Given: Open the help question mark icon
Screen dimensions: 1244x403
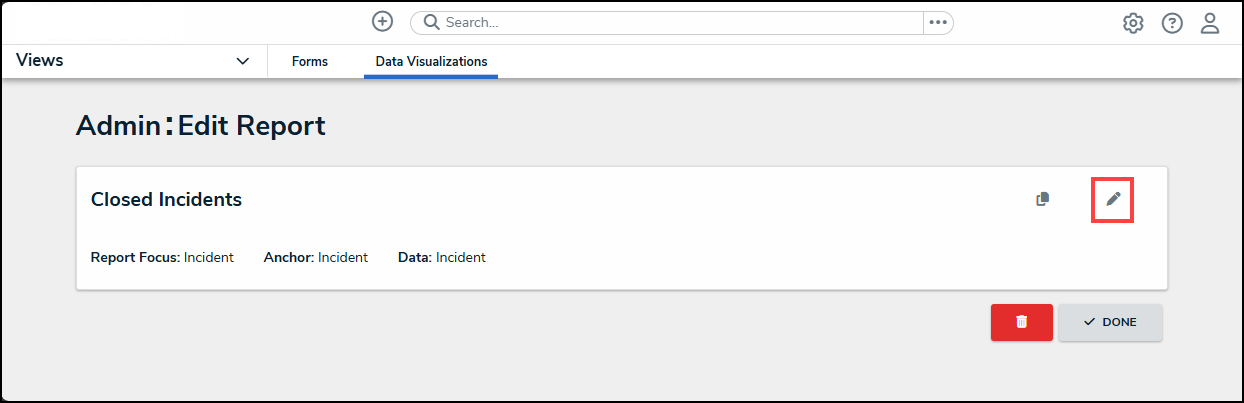Looking at the screenshot, I should point(1172,23).
